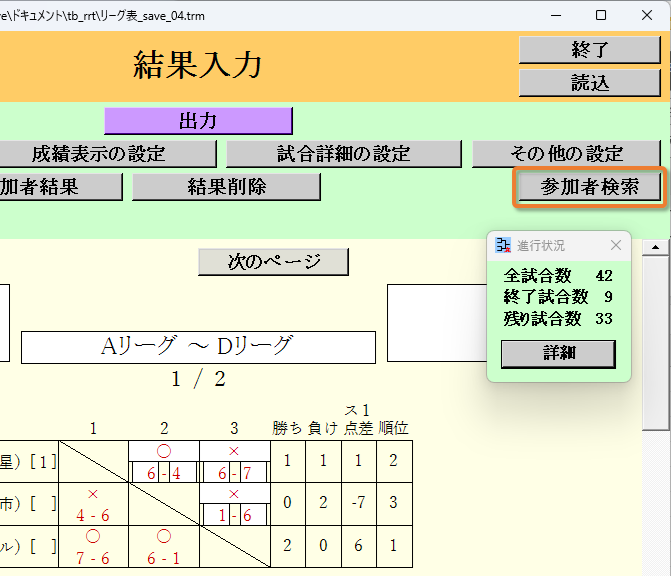671x576 pixels.
Task: Click score 1-6 in row 2
Action: 235,515
